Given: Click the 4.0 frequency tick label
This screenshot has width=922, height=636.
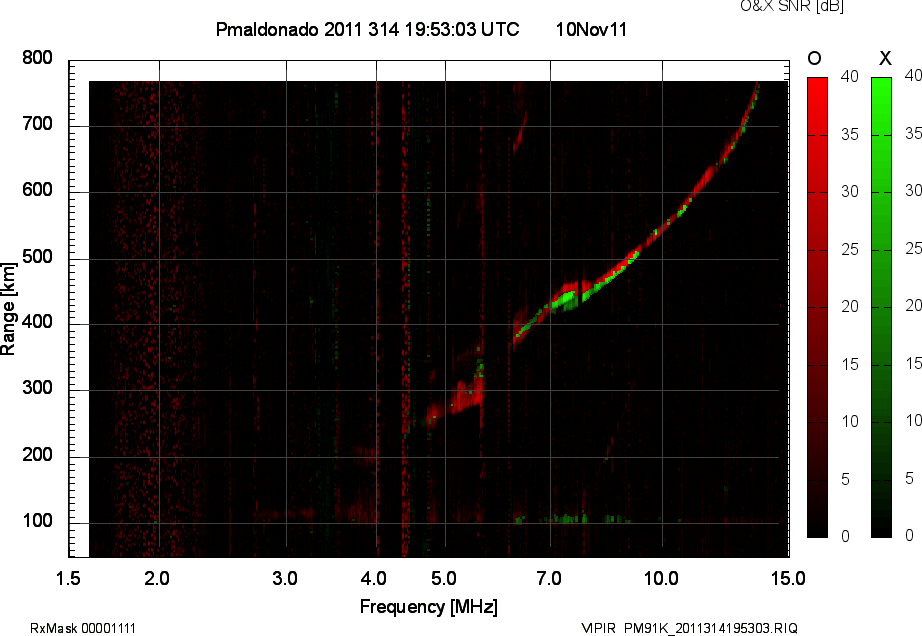Looking at the screenshot, I should click(373, 578).
